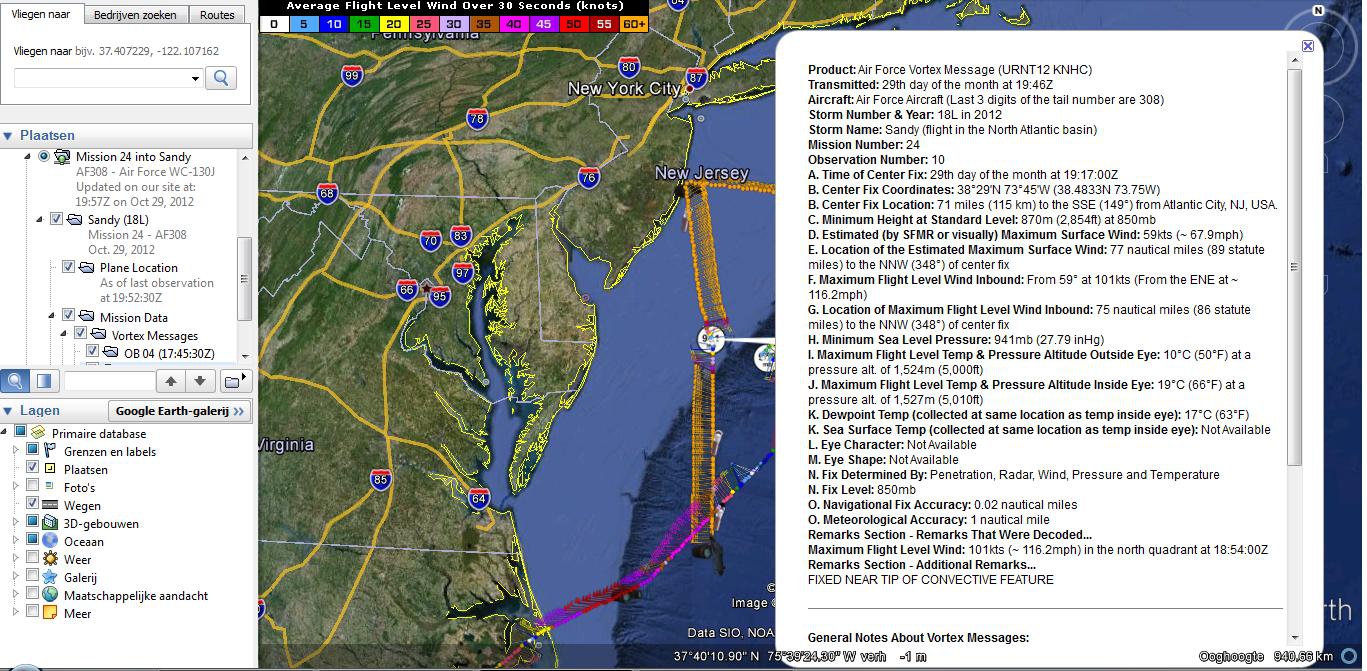
Task: Uncheck the Plane Location checkbox
Action: (x=69, y=268)
